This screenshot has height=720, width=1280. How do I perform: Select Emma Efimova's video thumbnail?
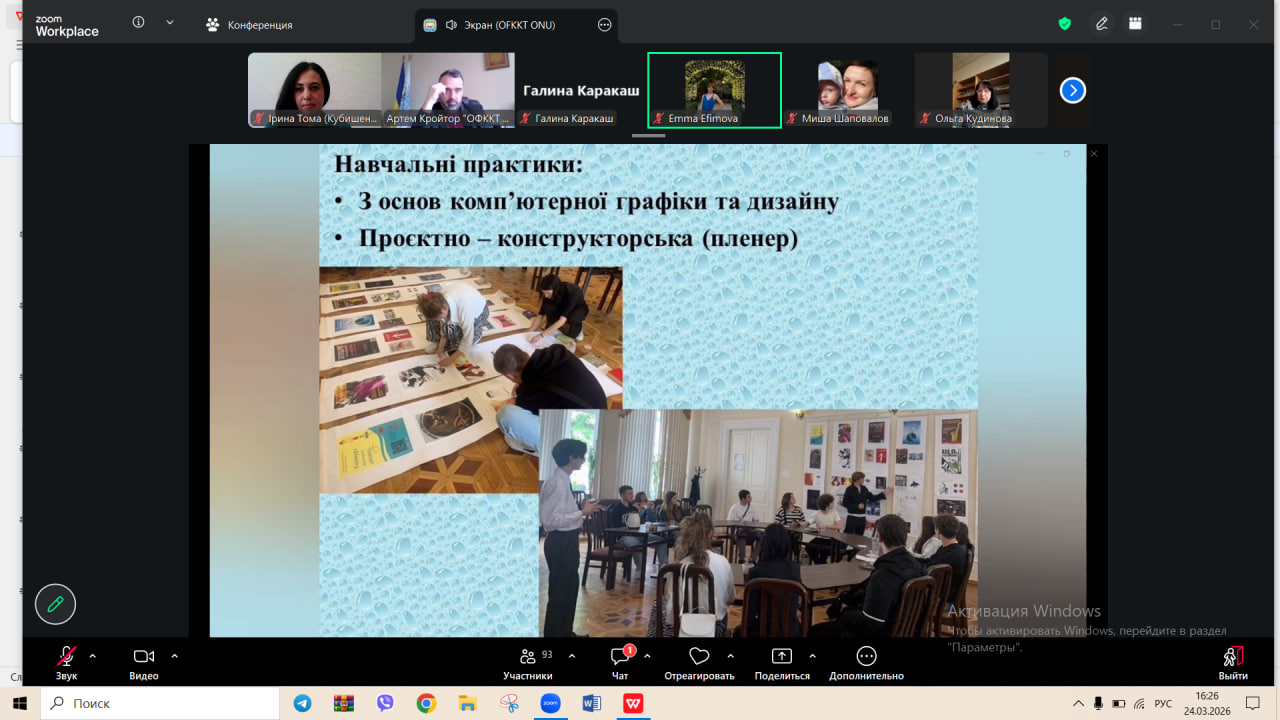pos(714,90)
